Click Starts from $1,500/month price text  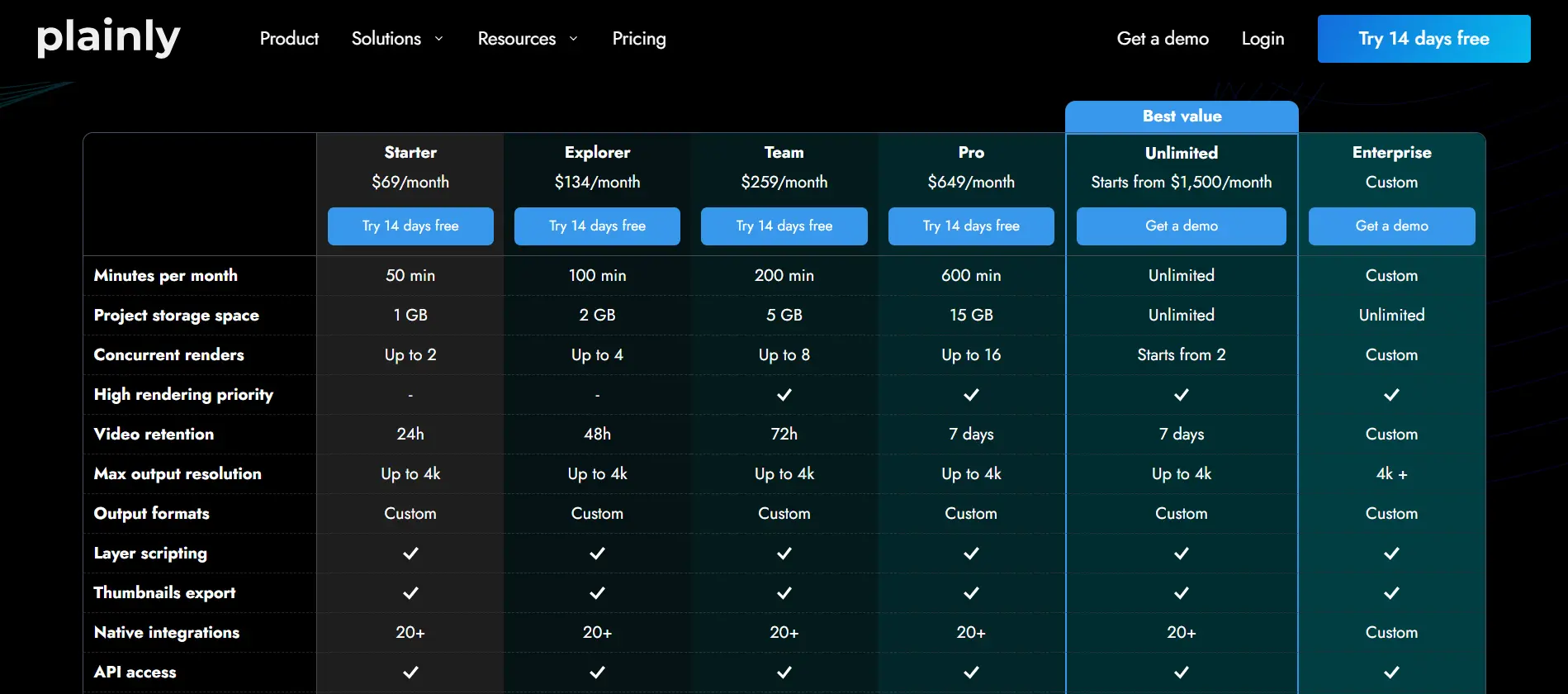(x=1182, y=182)
